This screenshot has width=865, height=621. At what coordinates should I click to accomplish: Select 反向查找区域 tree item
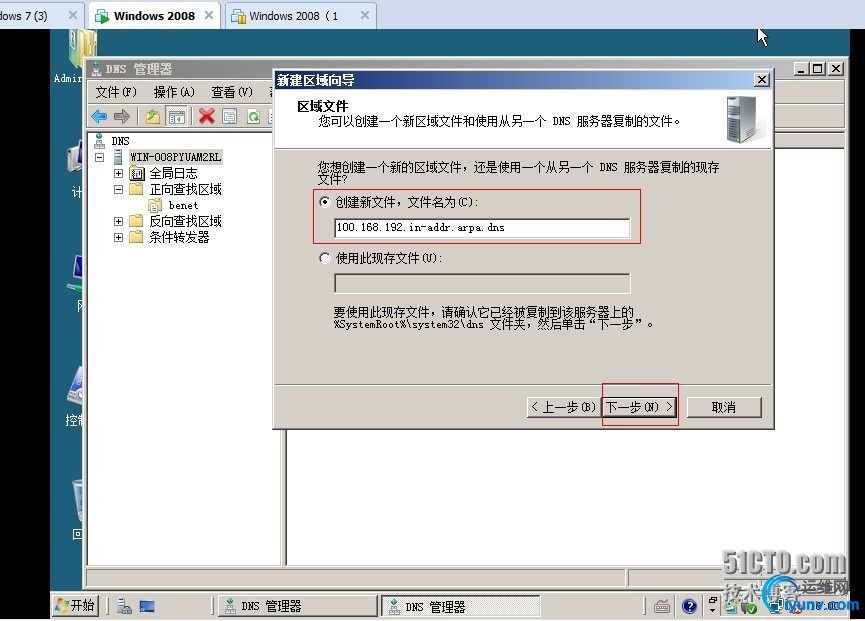click(x=185, y=221)
